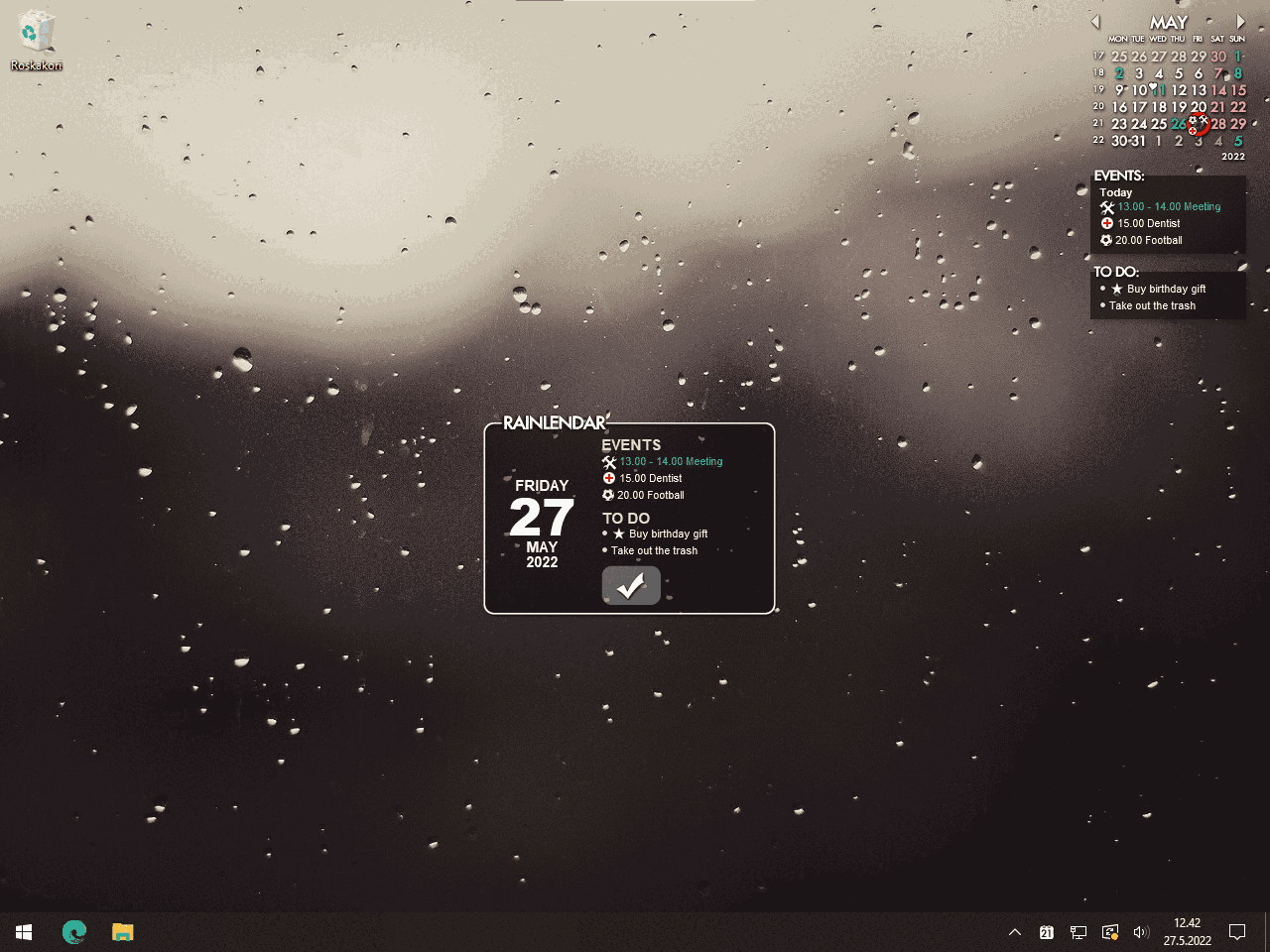
Task: Check off Buy birthday gift in the TO DO: list
Action: click(x=1102, y=289)
